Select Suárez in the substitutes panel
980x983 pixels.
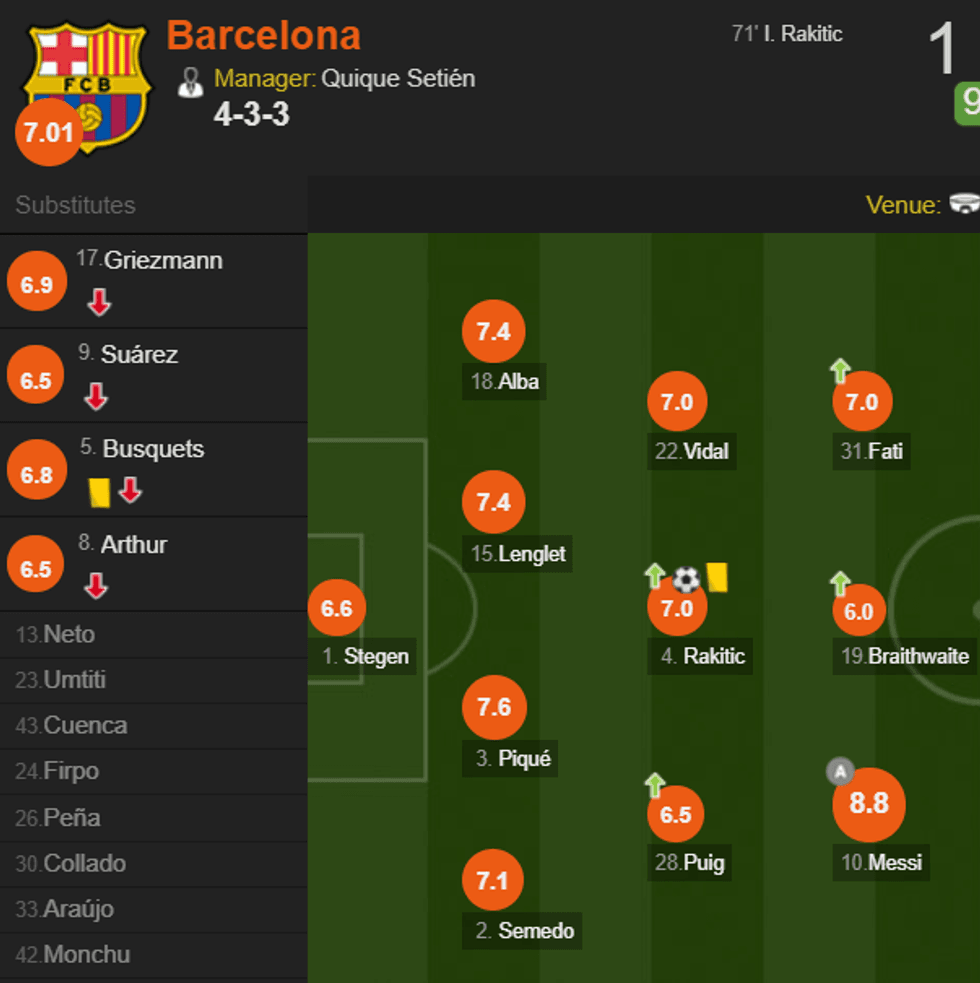point(139,354)
